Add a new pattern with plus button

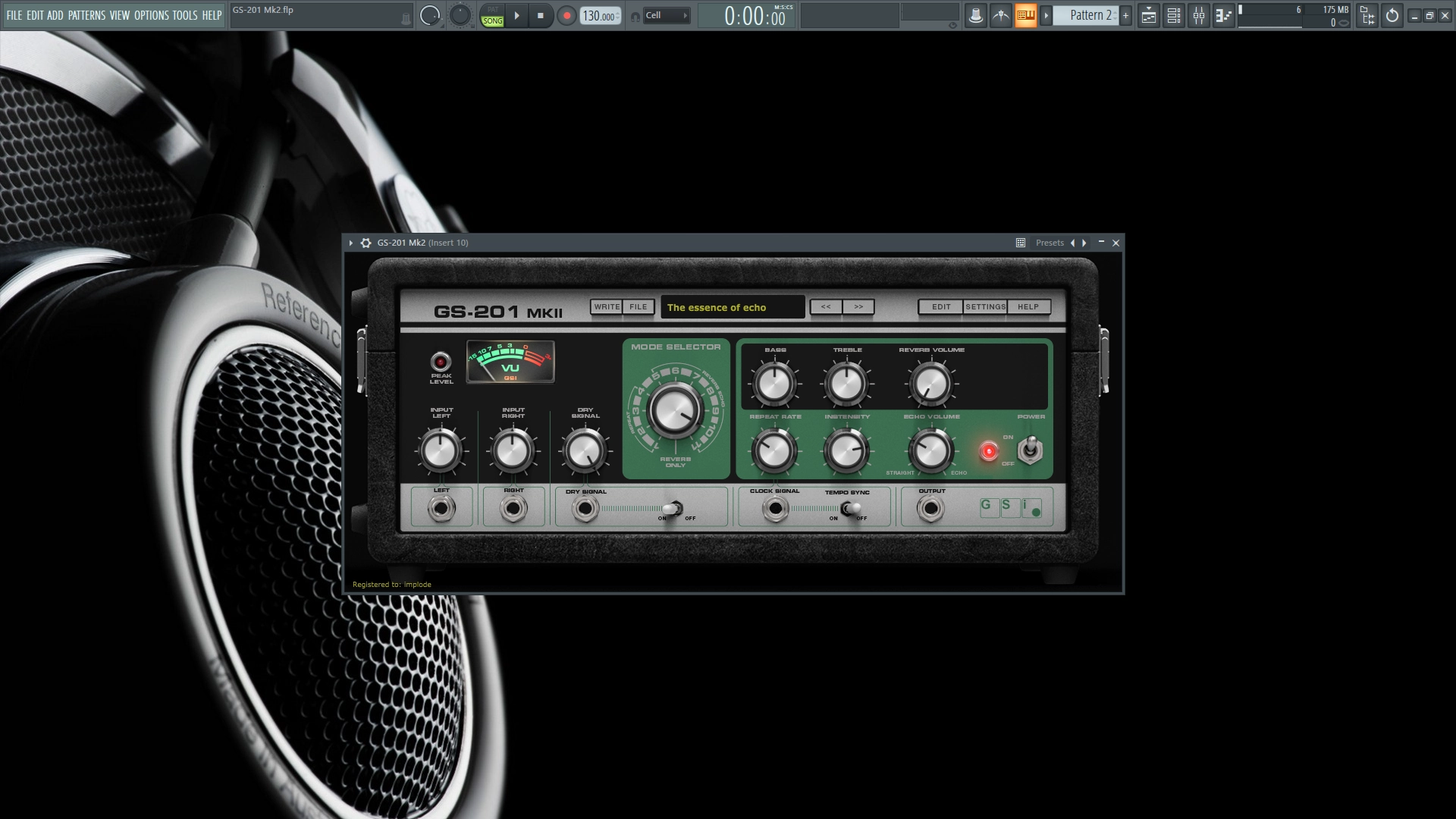1125,15
